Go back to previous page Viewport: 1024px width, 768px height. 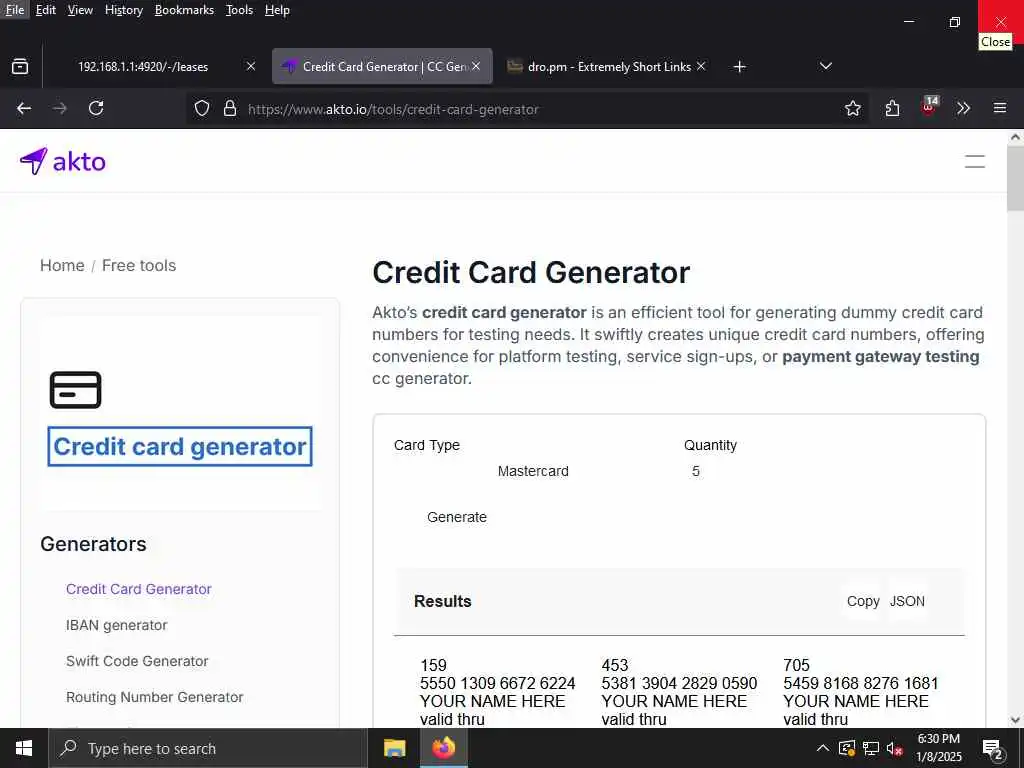click(24, 108)
